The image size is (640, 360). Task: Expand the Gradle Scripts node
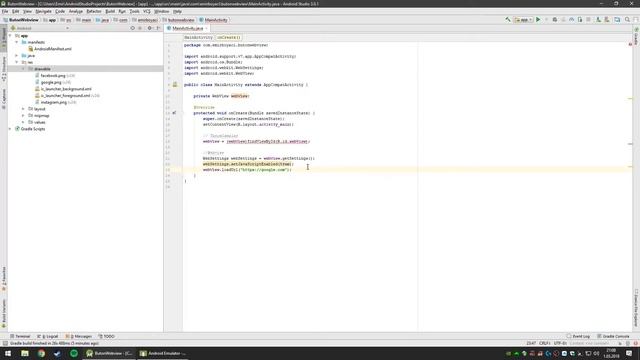tap(10, 129)
